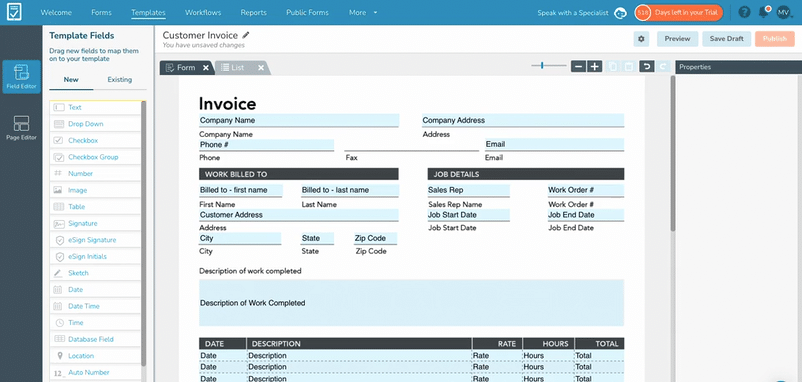Switch to the Existing fields tab
802x382 pixels.
(x=120, y=80)
